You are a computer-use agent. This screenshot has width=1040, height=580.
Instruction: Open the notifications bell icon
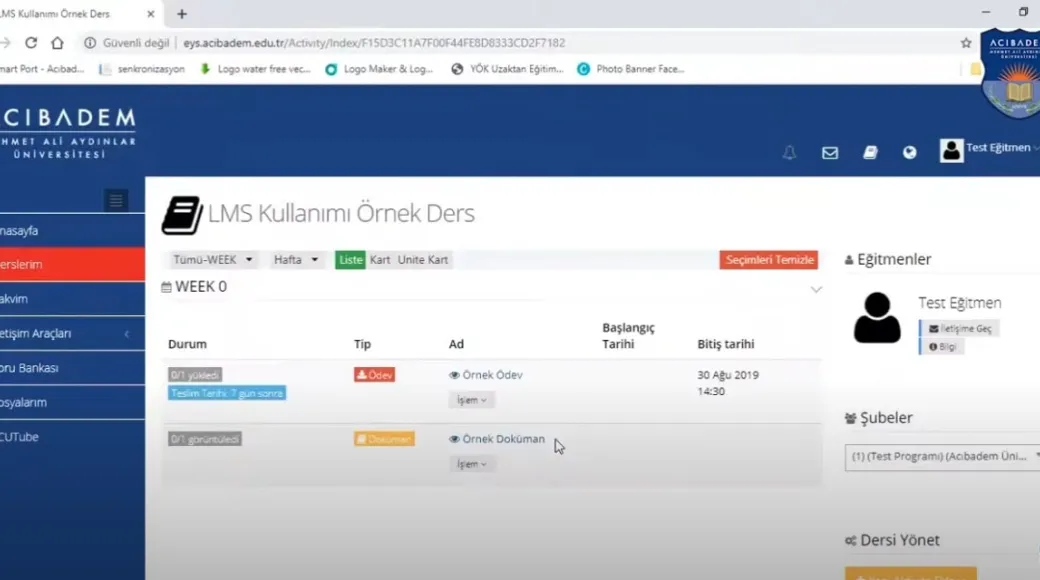[x=789, y=153]
